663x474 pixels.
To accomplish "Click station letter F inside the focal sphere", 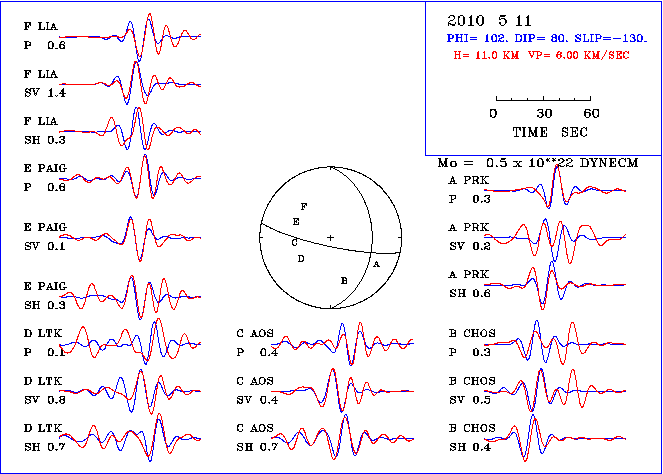I will point(304,205).
